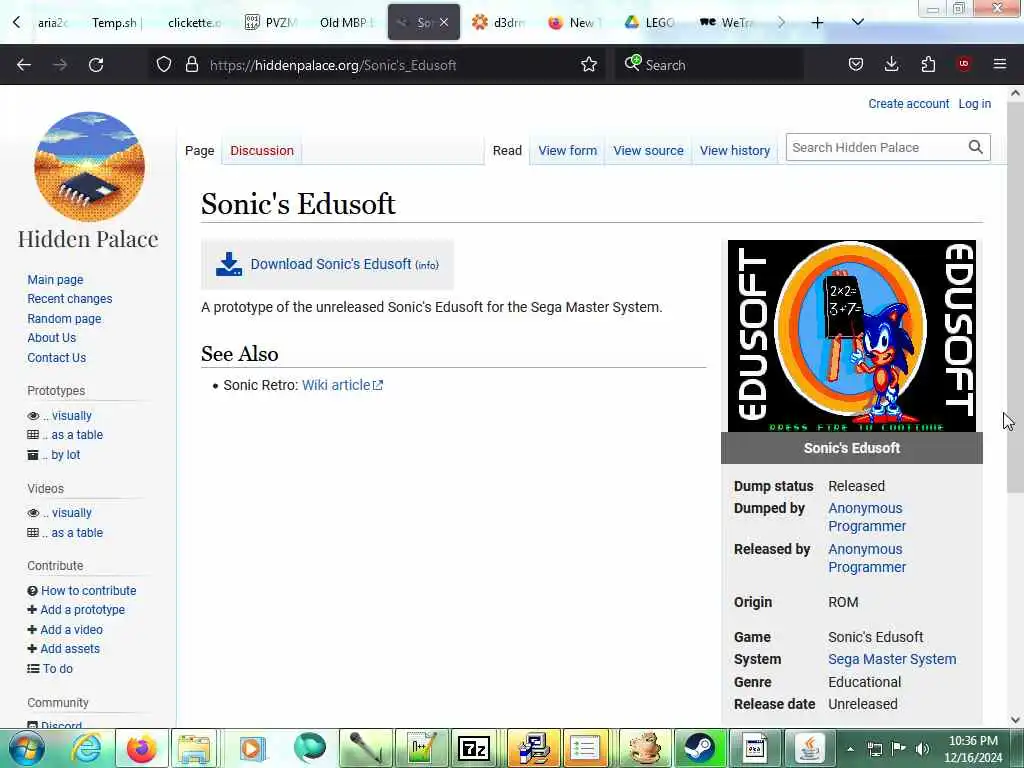This screenshot has height=768, width=1024.
Task: Go to a Random page
Action: click(x=64, y=319)
